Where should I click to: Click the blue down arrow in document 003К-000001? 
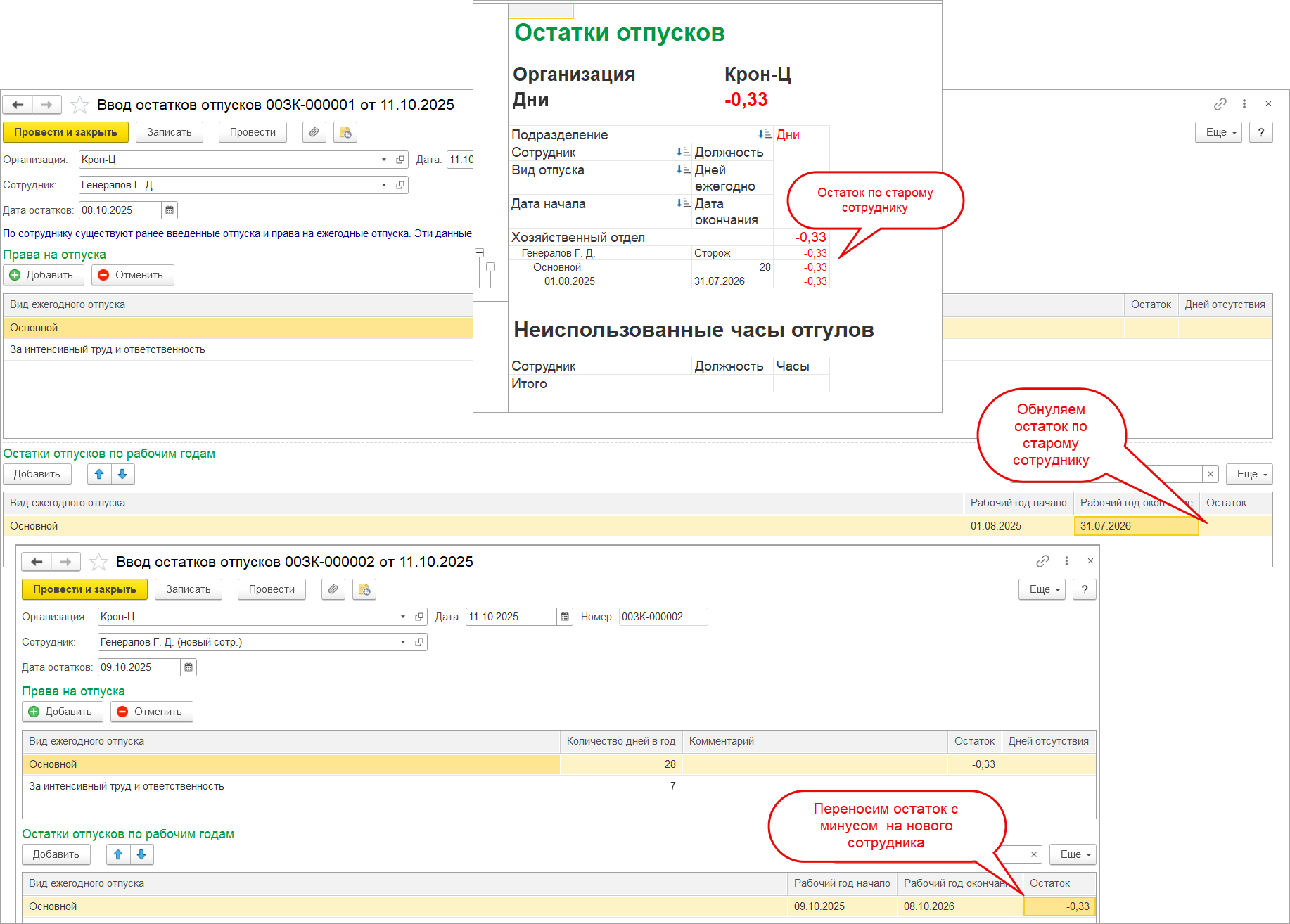[x=122, y=474]
